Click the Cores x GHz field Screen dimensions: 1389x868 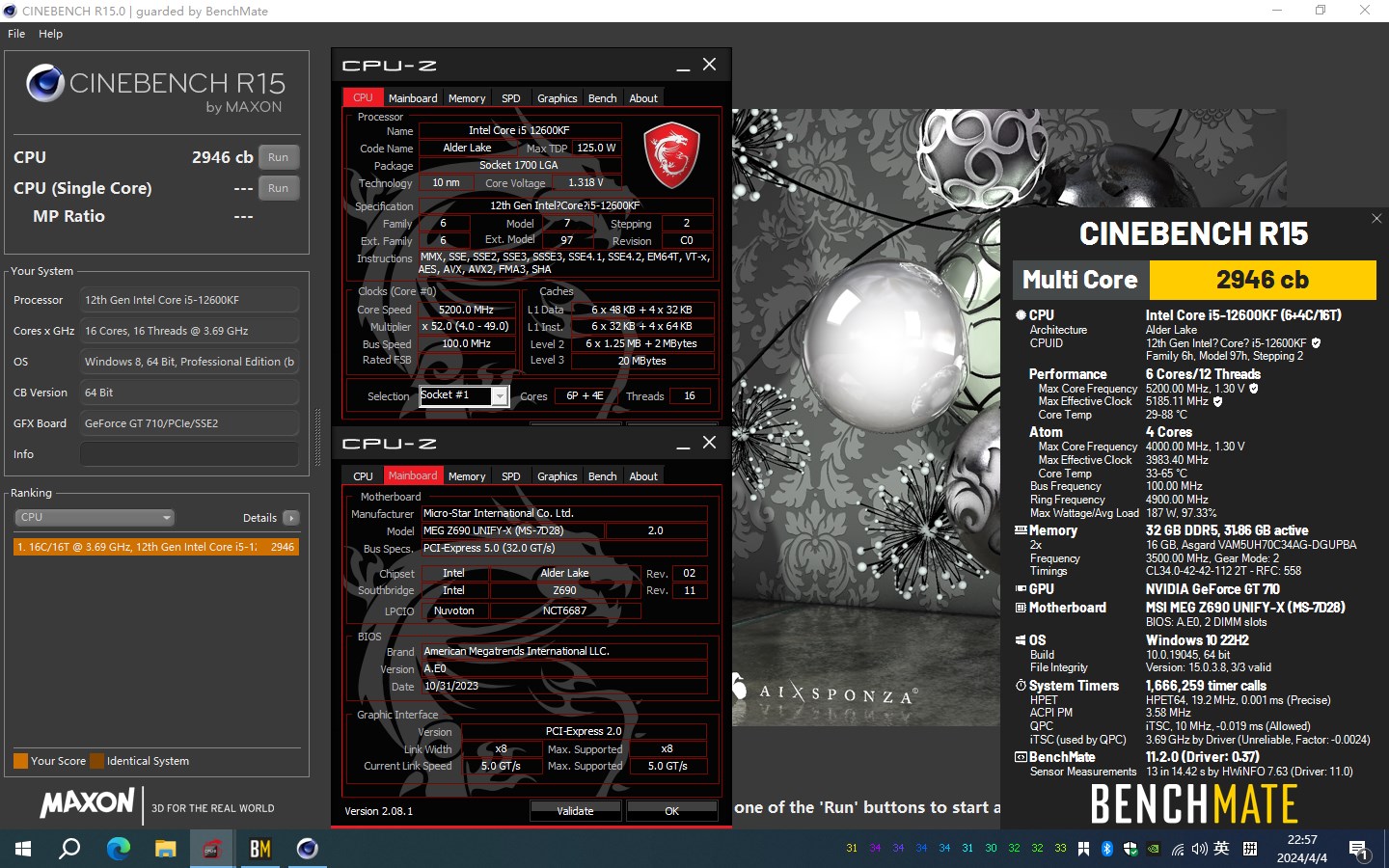coord(189,331)
